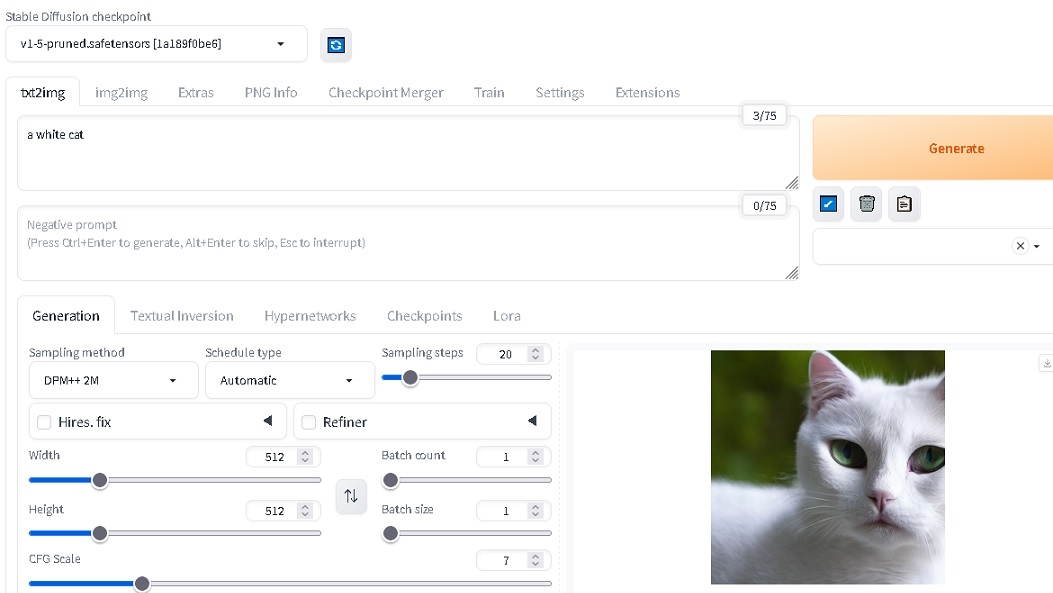Expand the Refiner section arrow
Viewport: 1053px width, 593px height.
(532, 421)
